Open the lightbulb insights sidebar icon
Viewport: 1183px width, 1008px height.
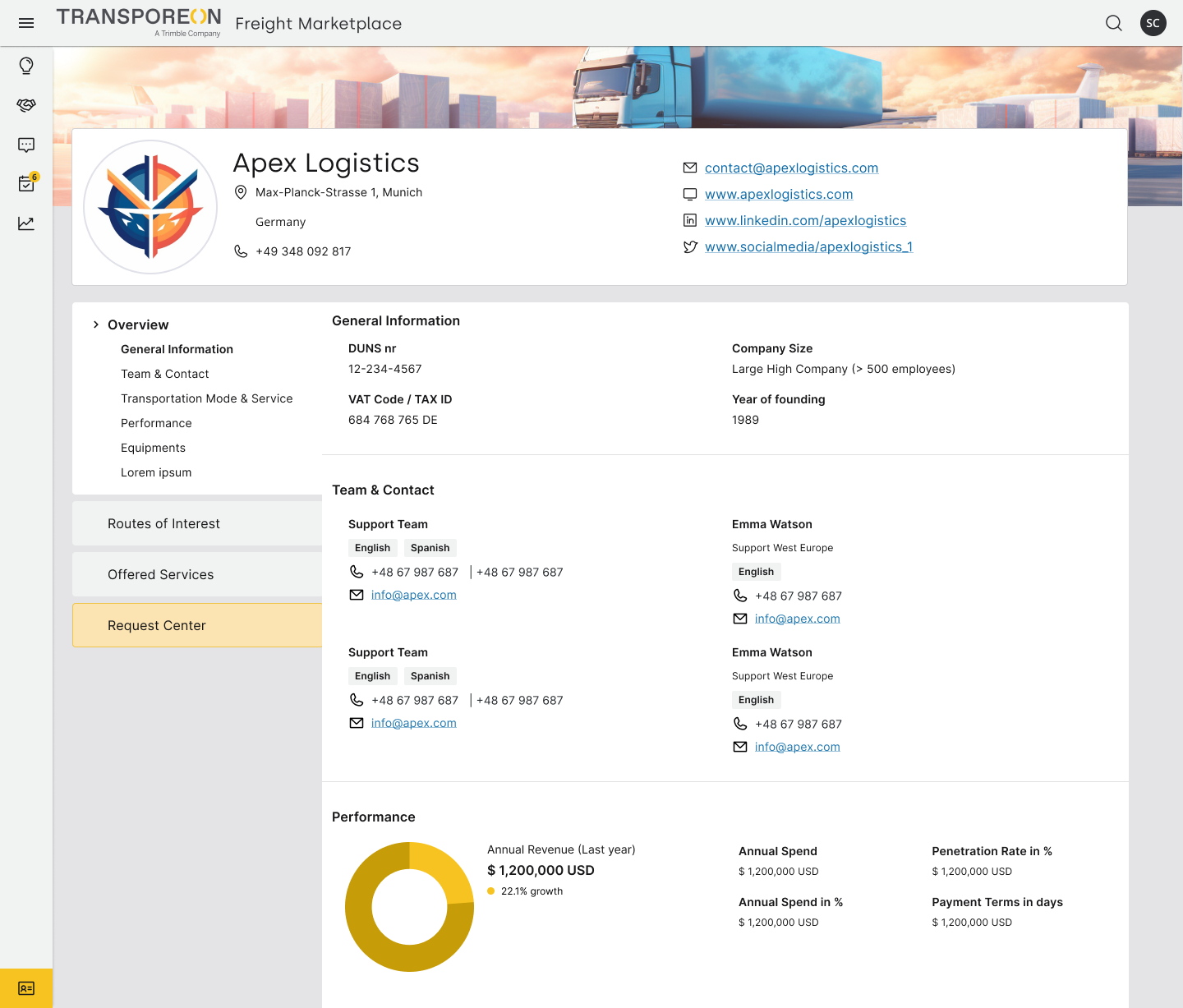[26, 66]
